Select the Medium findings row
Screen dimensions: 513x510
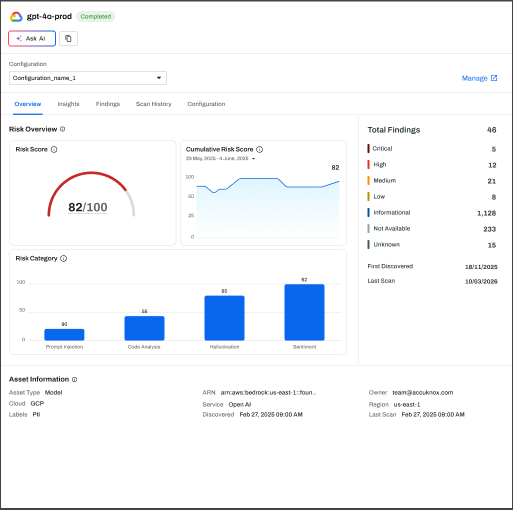click(x=432, y=181)
